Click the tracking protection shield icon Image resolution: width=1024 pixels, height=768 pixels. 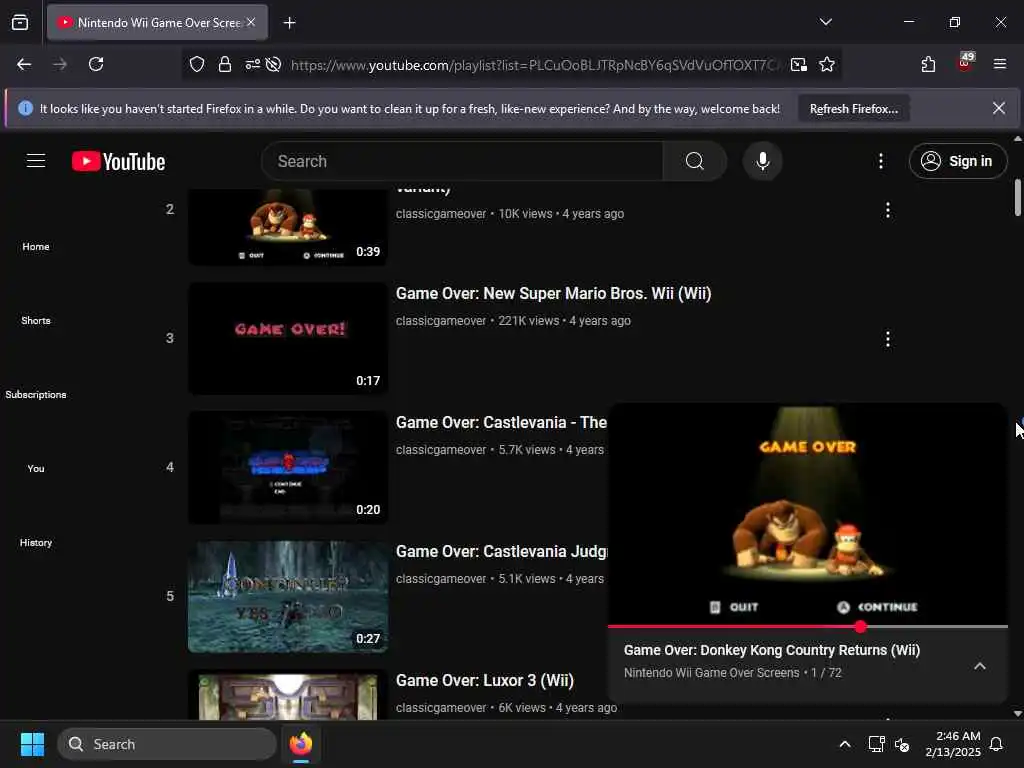(197, 64)
